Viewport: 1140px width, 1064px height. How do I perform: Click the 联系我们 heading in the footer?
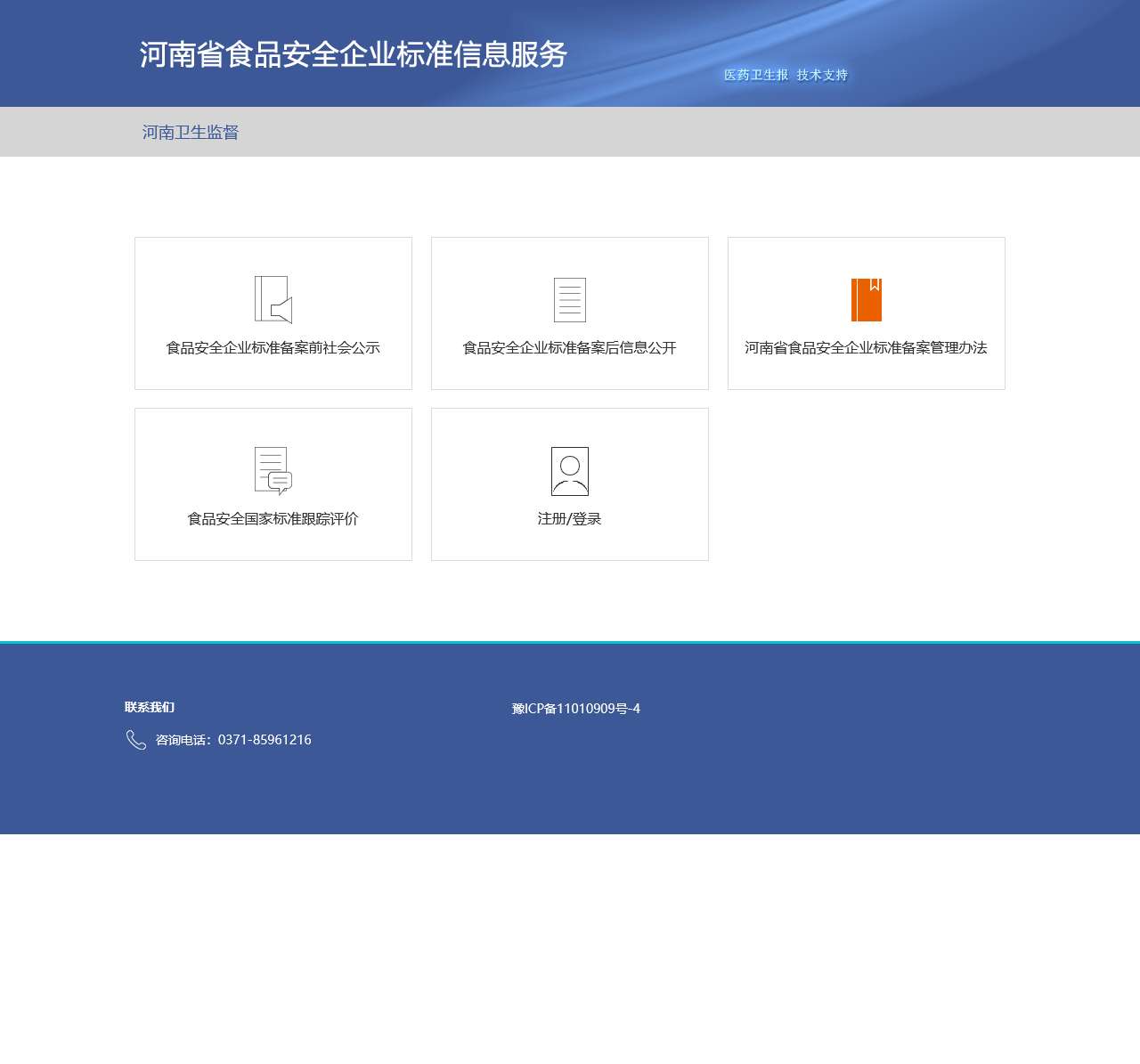(x=150, y=708)
